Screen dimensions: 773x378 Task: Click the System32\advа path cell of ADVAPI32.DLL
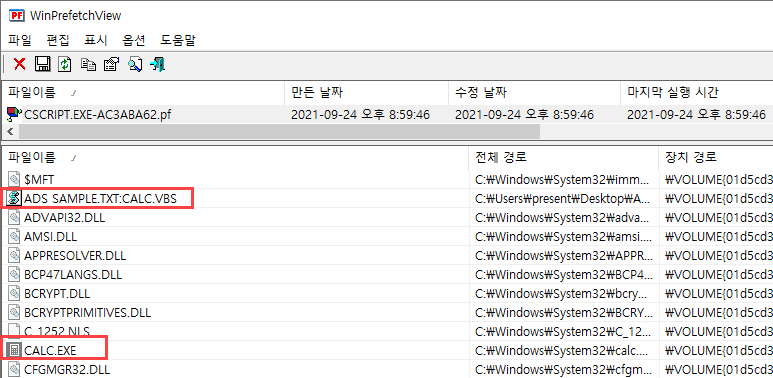[x=564, y=217]
